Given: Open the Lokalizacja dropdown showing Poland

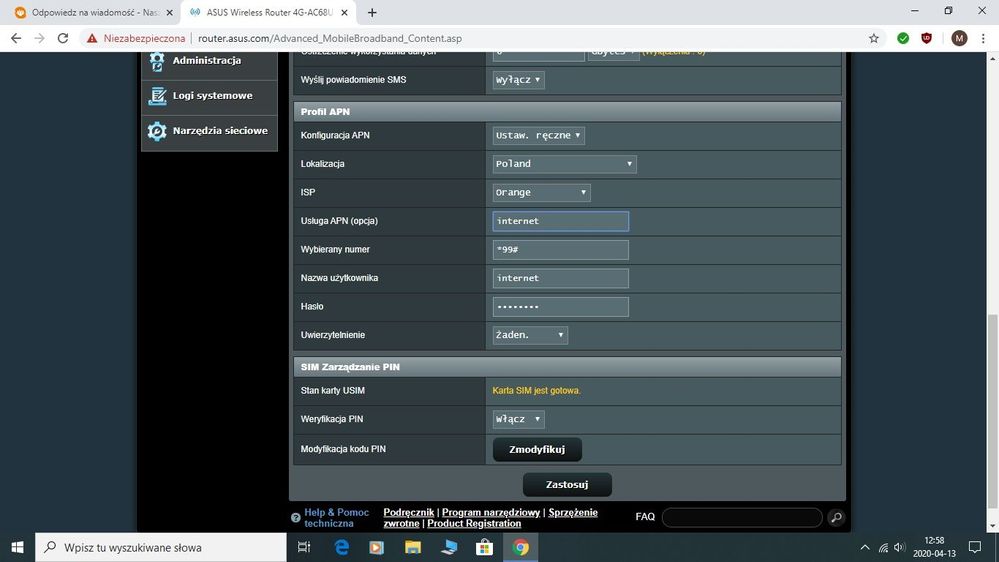Looking at the screenshot, I should pos(565,164).
